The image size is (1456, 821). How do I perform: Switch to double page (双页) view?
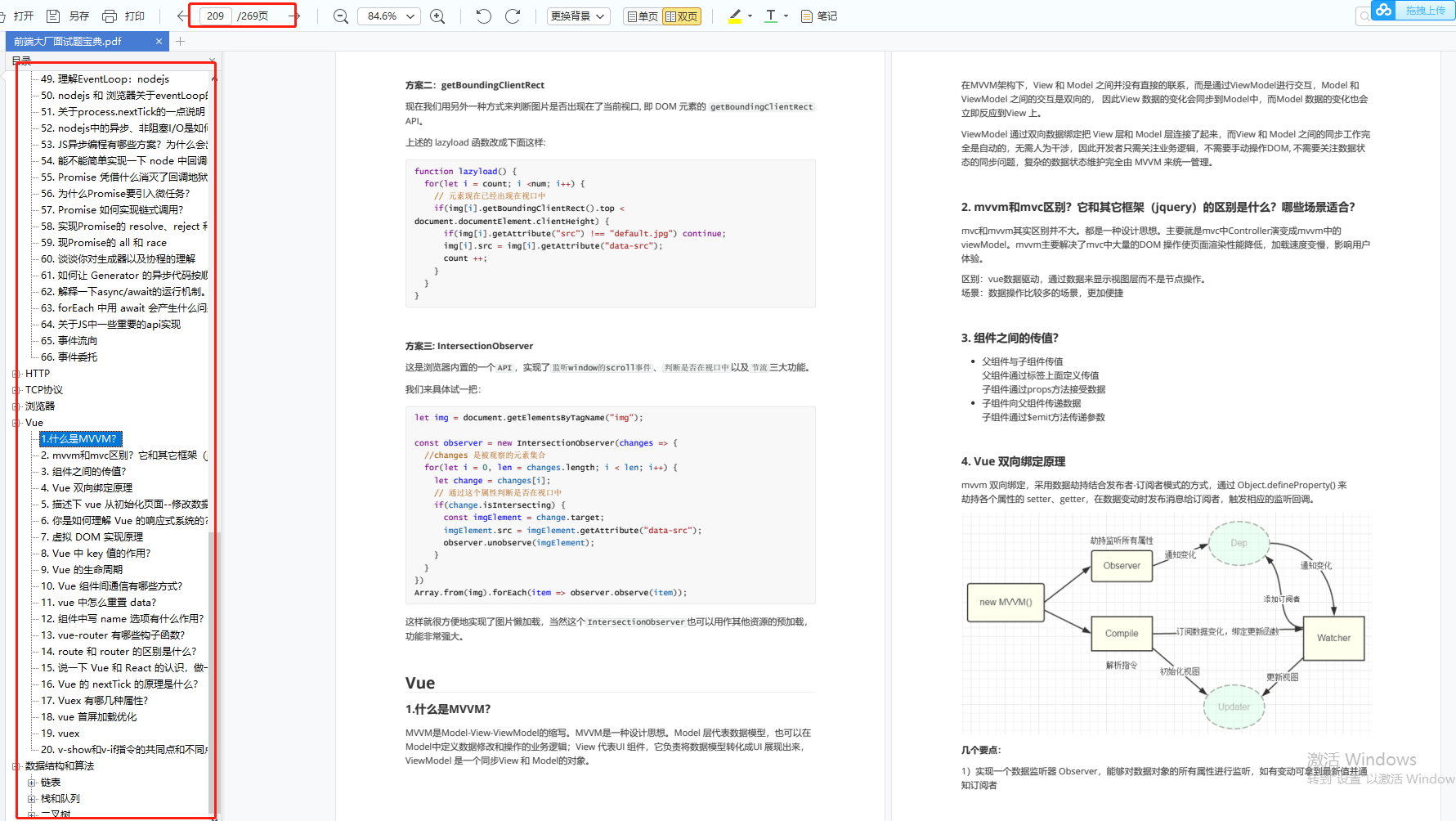click(681, 16)
